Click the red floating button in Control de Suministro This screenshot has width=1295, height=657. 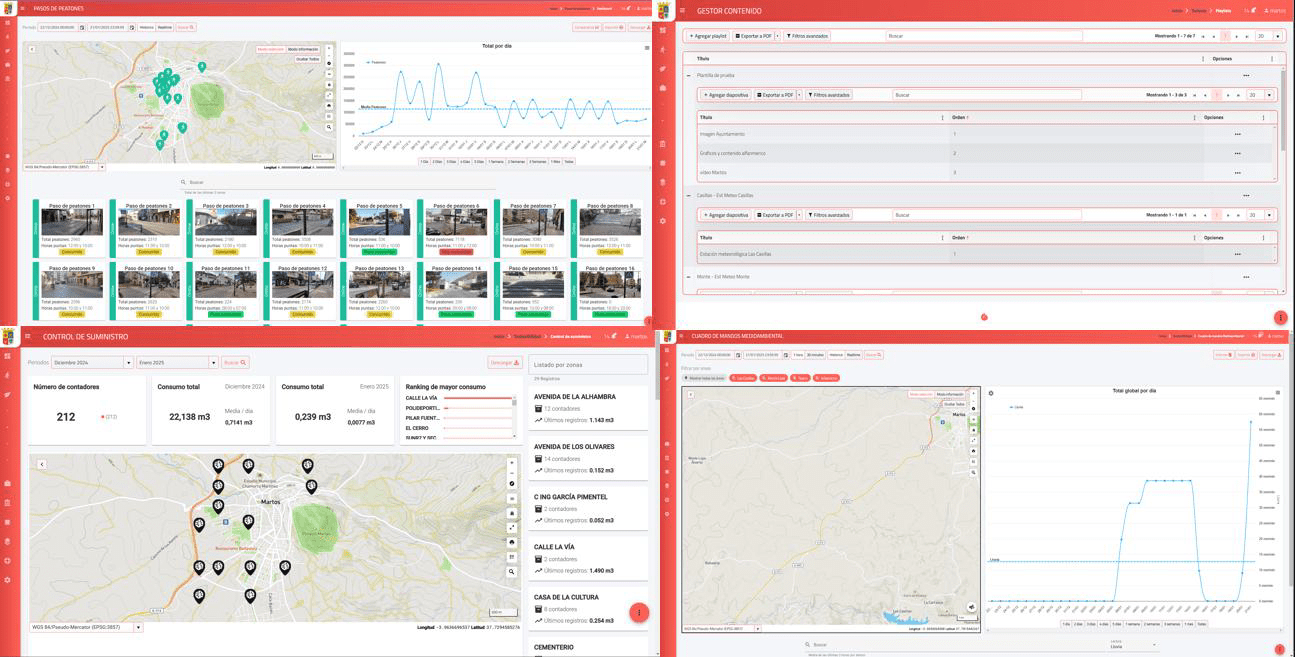639,612
